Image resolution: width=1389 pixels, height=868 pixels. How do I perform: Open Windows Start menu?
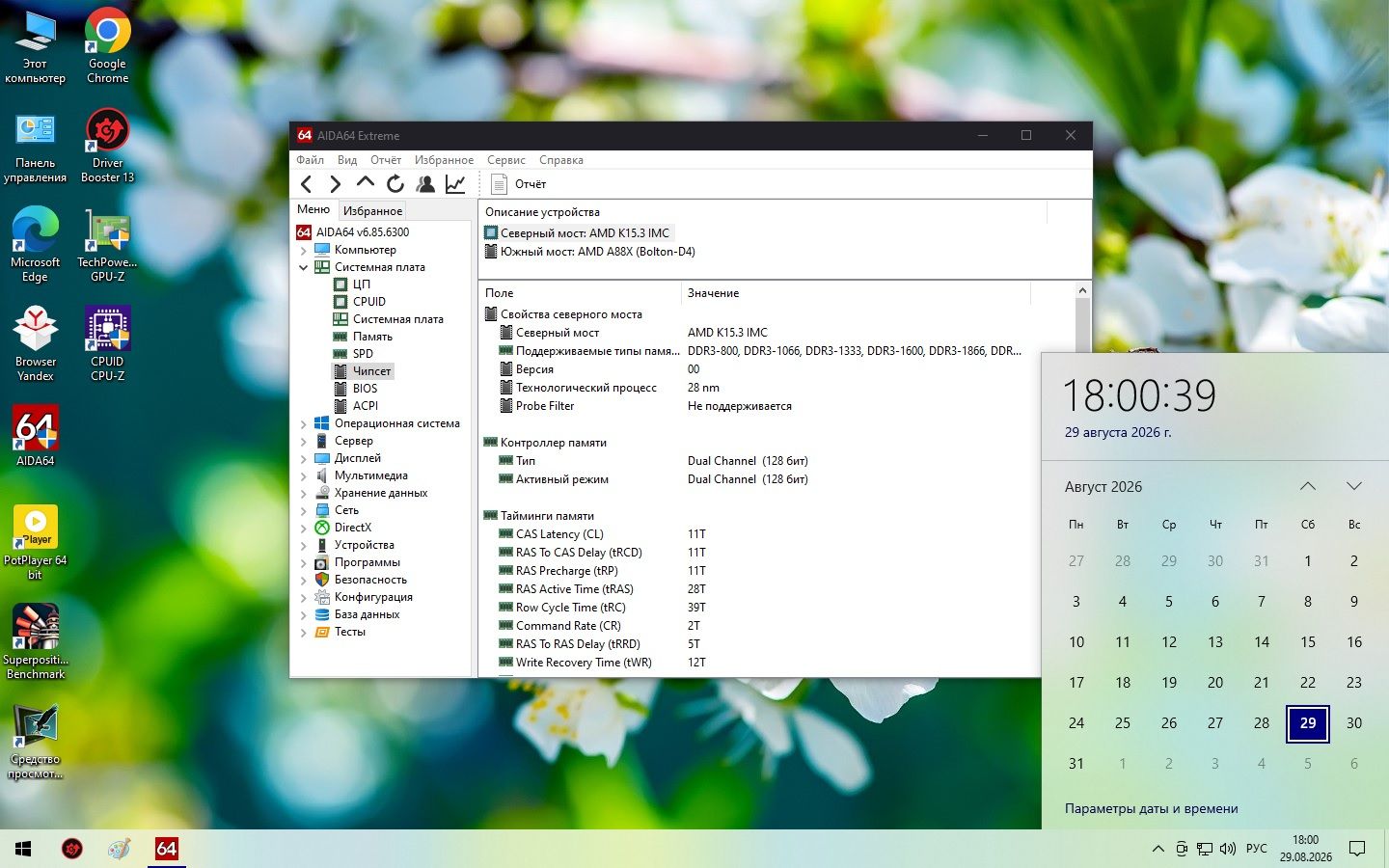tap(23, 849)
